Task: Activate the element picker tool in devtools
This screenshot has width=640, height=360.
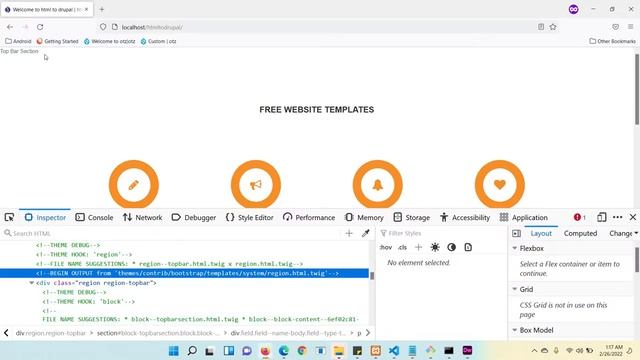Action: (x=9, y=217)
